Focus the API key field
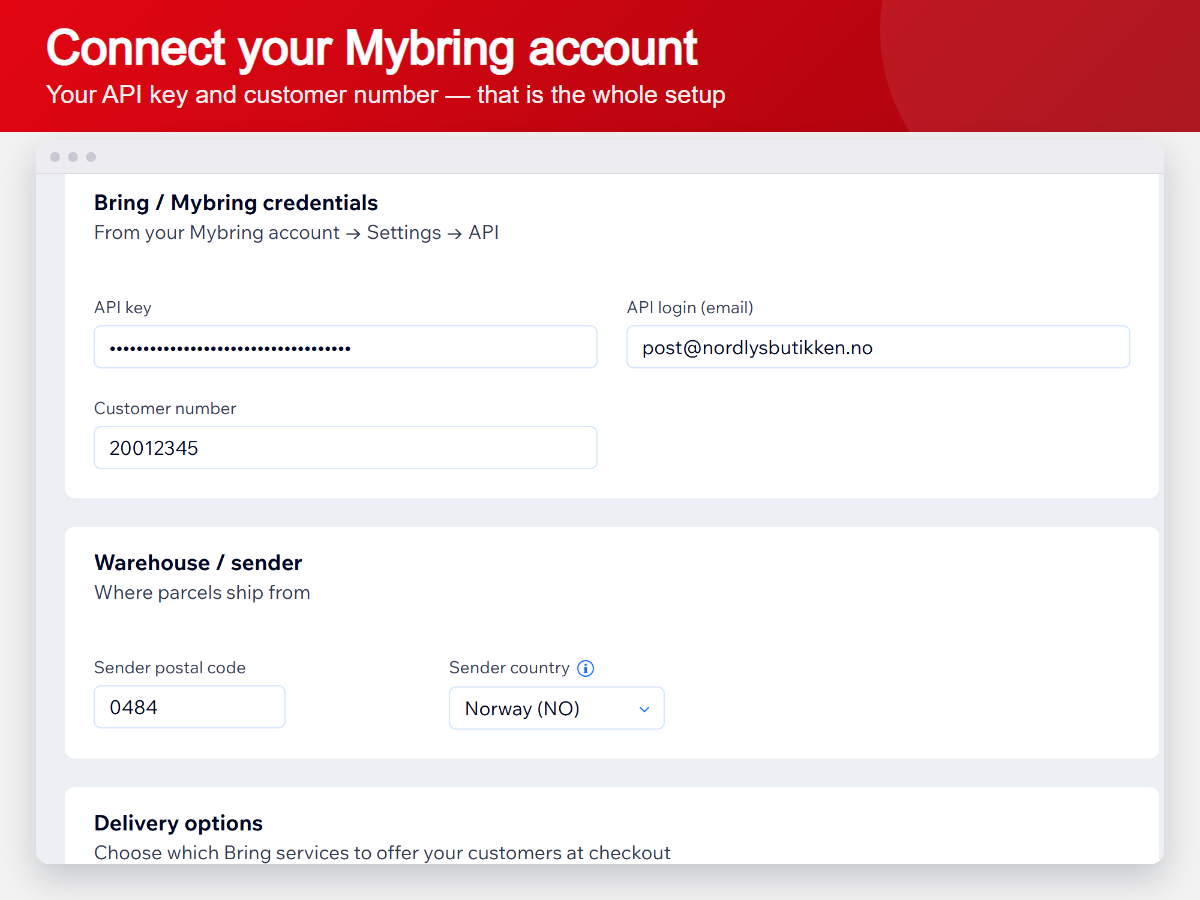 (x=346, y=347)
